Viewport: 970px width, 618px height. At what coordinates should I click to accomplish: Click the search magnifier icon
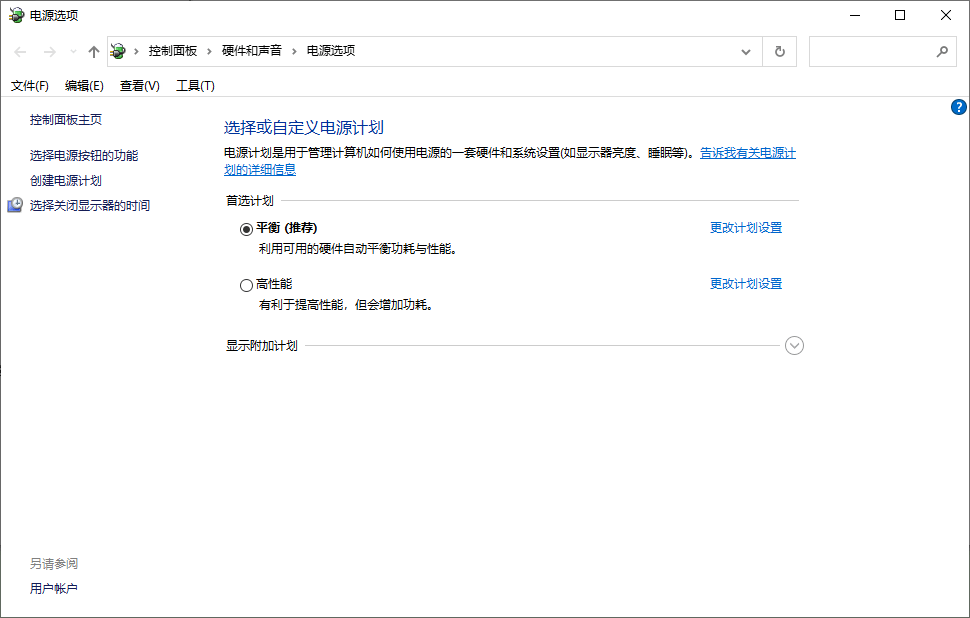[941, 51]
